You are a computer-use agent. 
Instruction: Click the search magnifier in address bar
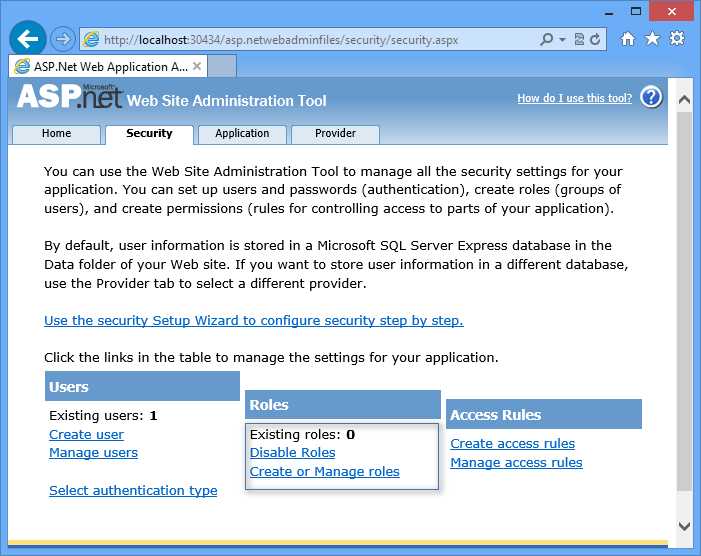pyautogui.click(x=546, y=40)
